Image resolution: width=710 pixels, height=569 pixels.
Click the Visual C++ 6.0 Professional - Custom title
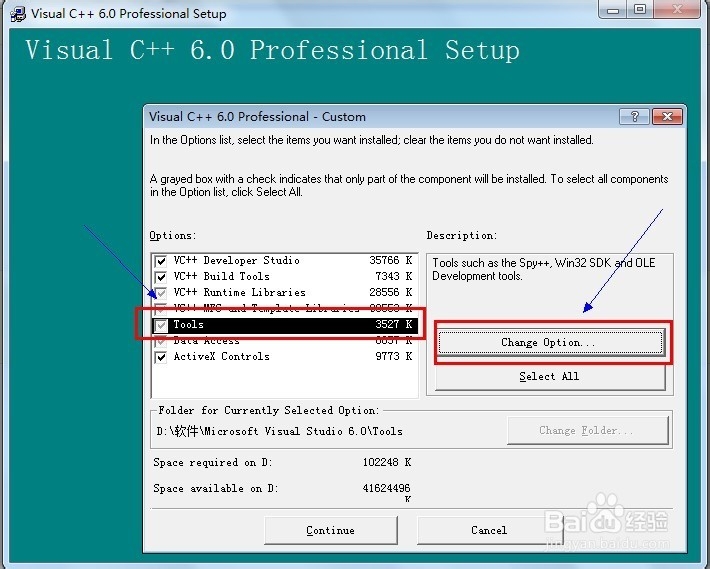pos(257,117)
